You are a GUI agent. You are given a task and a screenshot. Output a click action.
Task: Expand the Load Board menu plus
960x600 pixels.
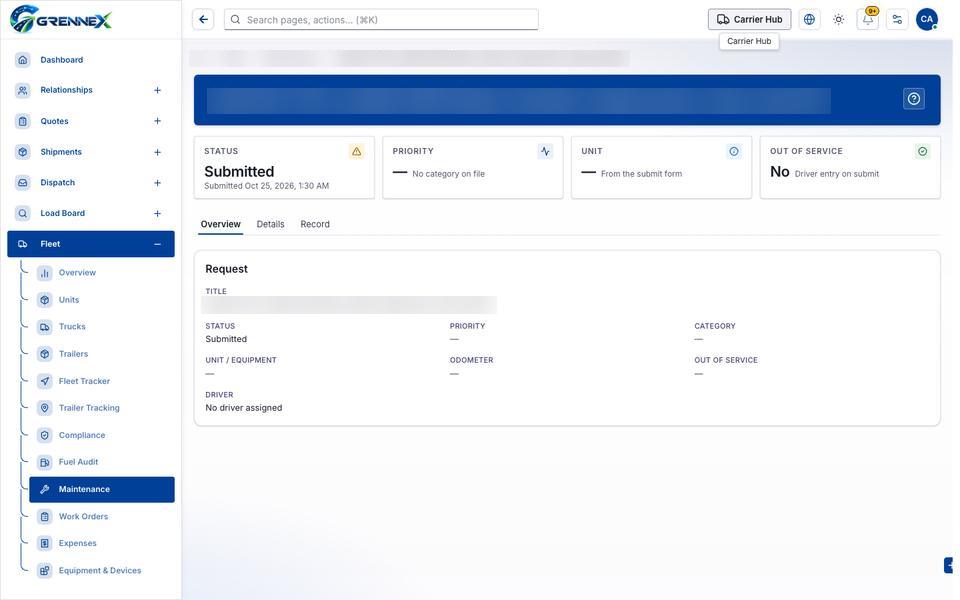tap(157, 213)
